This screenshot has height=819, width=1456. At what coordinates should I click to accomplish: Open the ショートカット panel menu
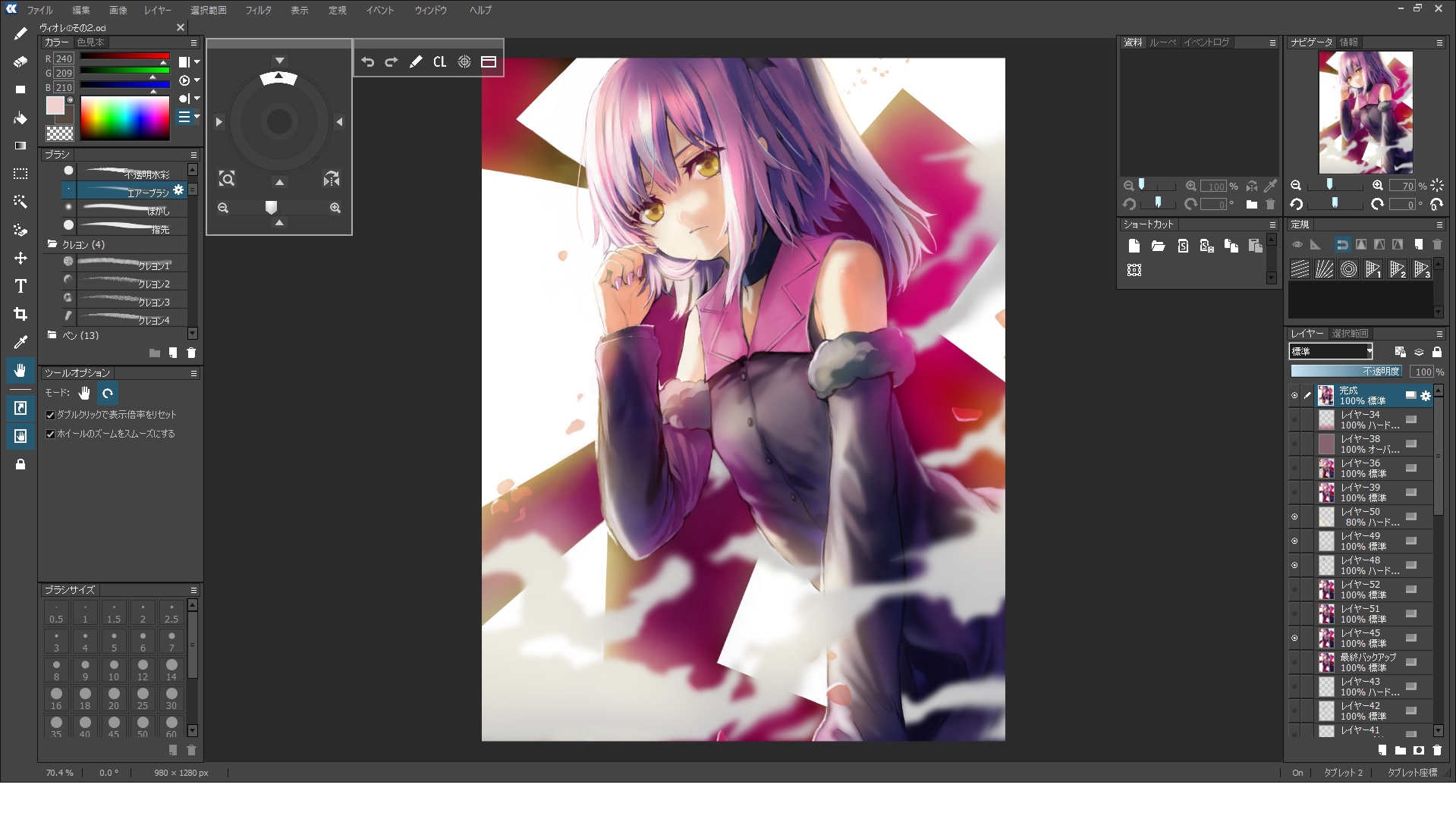click(1272, 224)
